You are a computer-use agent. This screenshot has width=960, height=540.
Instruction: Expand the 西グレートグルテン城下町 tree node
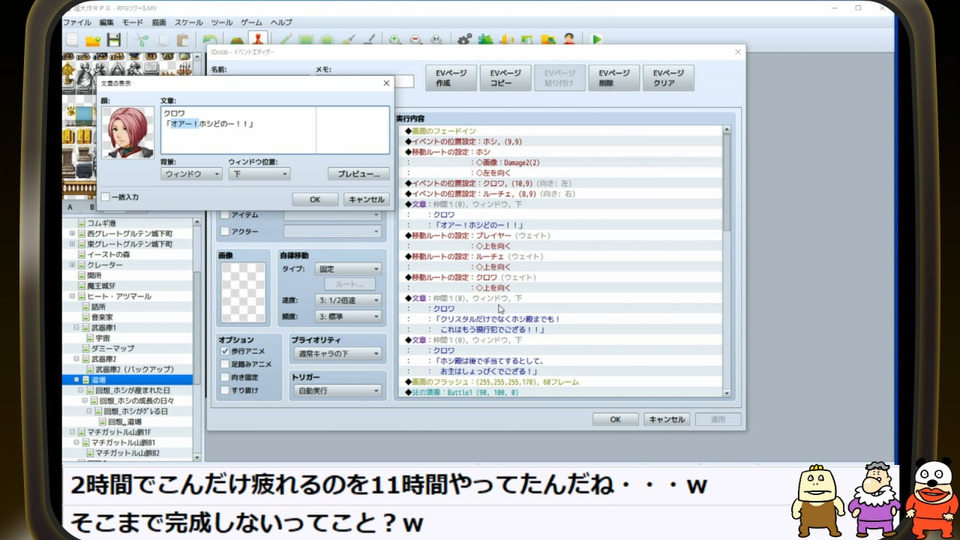72,234
